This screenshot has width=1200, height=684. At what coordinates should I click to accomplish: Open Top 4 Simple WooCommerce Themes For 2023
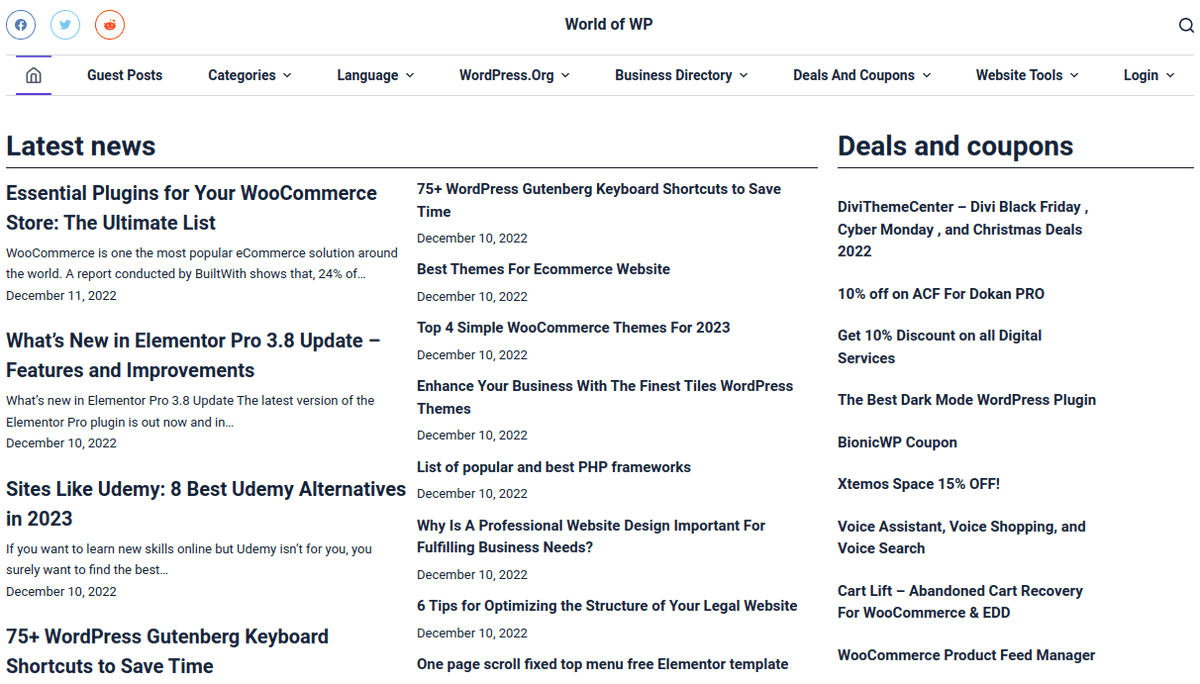coord(573,327)
